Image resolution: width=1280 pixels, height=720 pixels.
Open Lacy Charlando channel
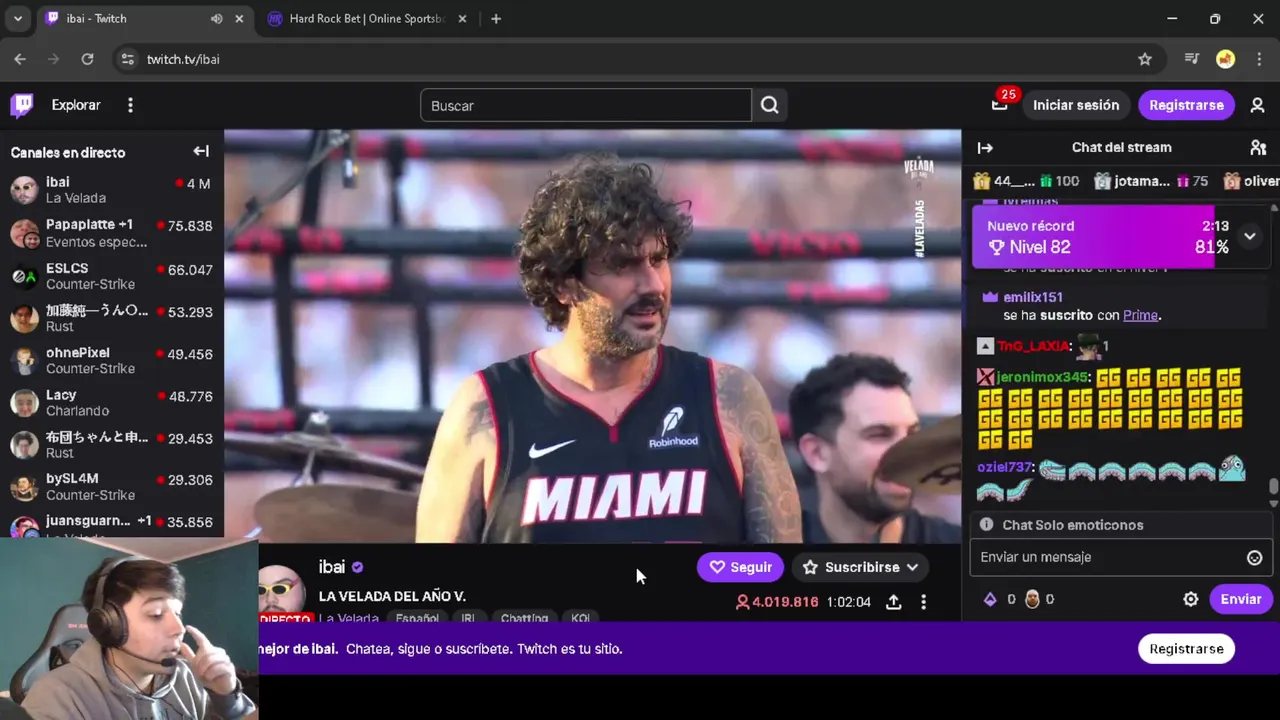tap(111, 403)
